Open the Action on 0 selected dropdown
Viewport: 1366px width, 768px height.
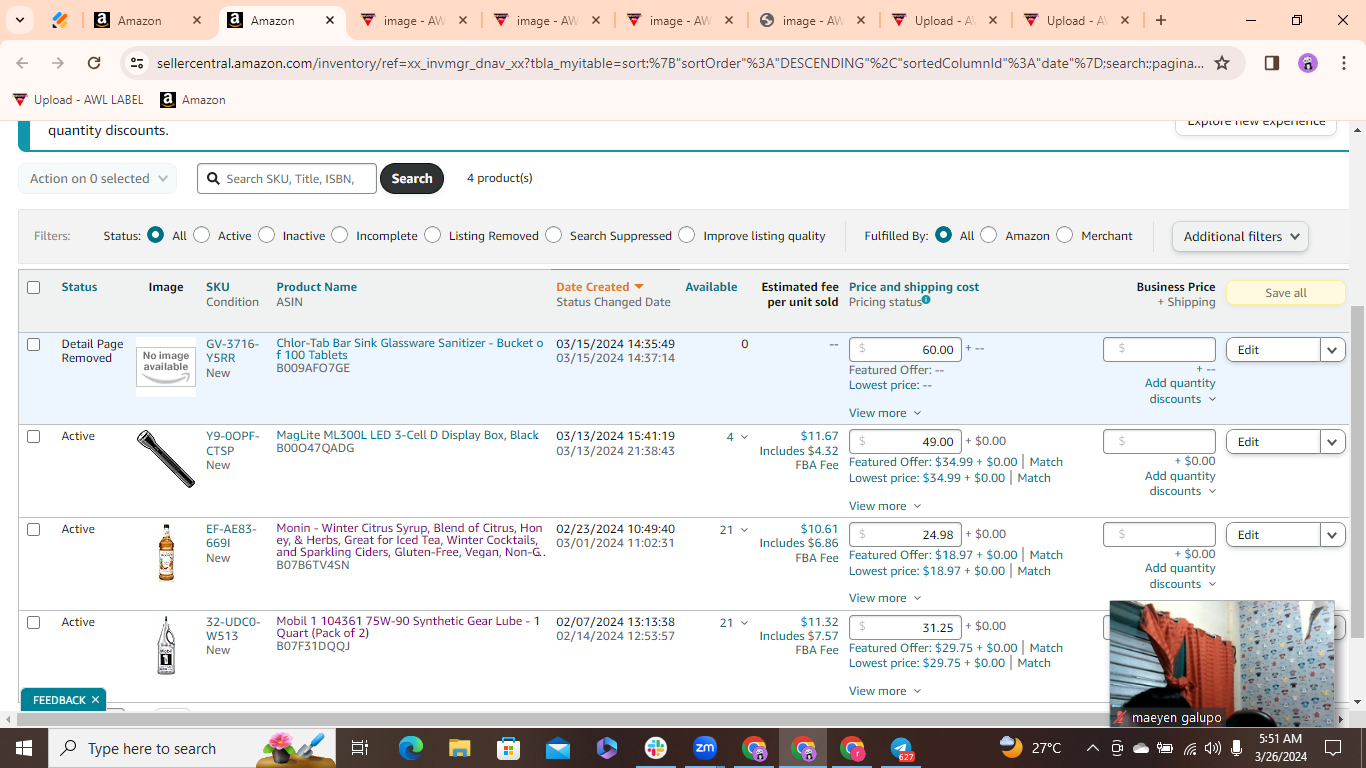click(98, 178)
